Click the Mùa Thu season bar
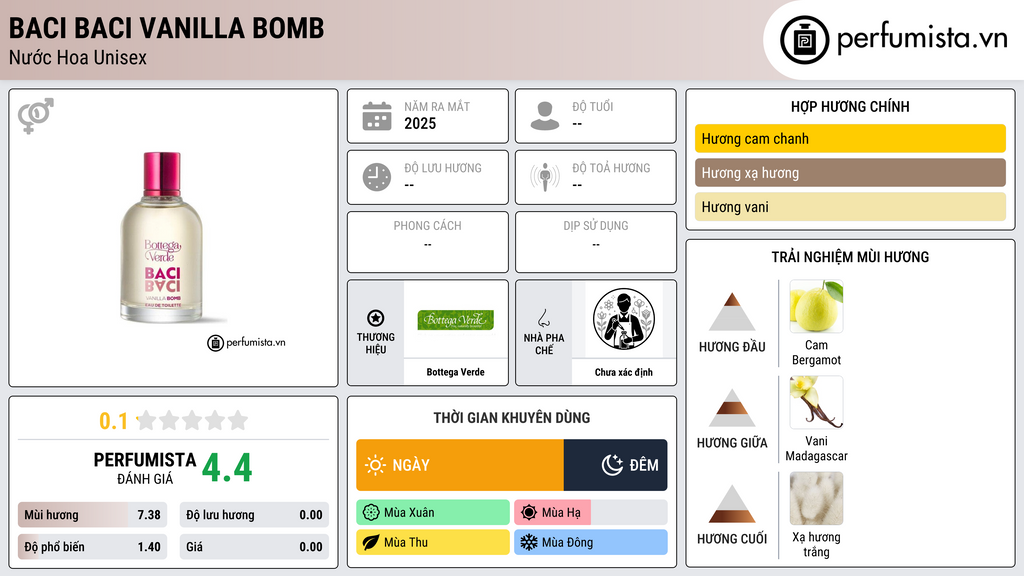 tap(433, 542)
